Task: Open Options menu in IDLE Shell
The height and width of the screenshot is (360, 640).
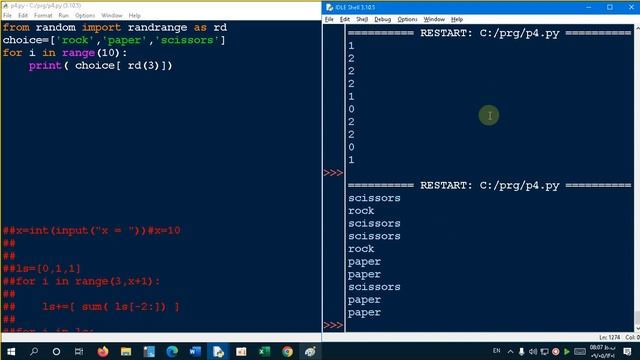Action: click(407, 19)
